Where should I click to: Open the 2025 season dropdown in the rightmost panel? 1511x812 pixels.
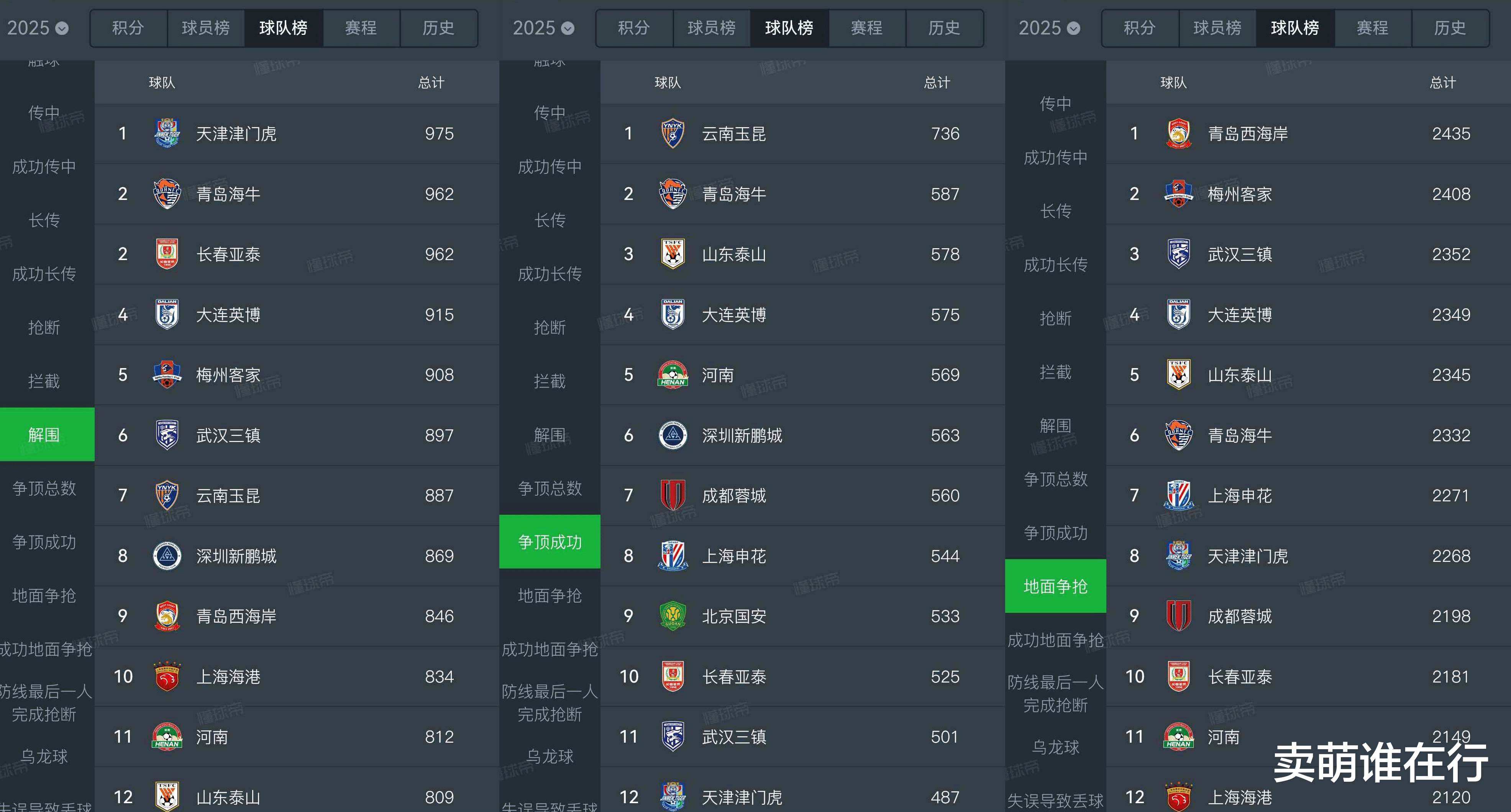1049,28
